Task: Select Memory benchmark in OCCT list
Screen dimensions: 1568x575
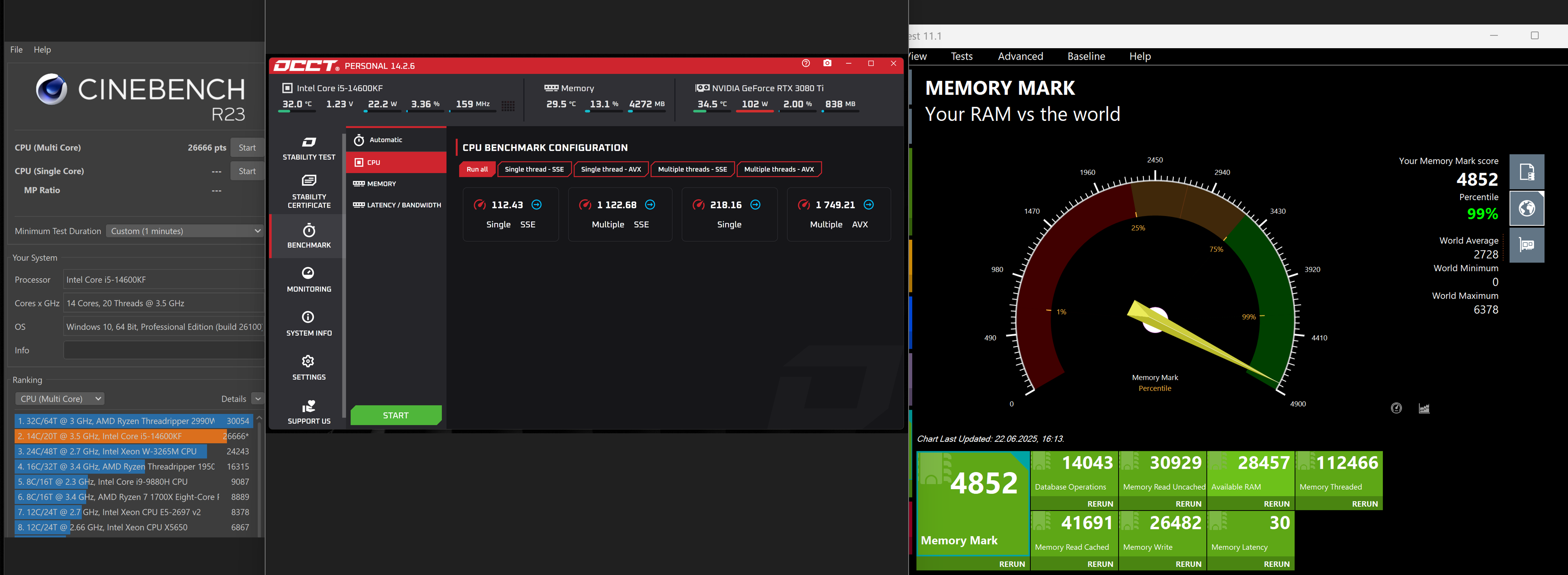Action: pyautogui.click(x=381, y=184)
